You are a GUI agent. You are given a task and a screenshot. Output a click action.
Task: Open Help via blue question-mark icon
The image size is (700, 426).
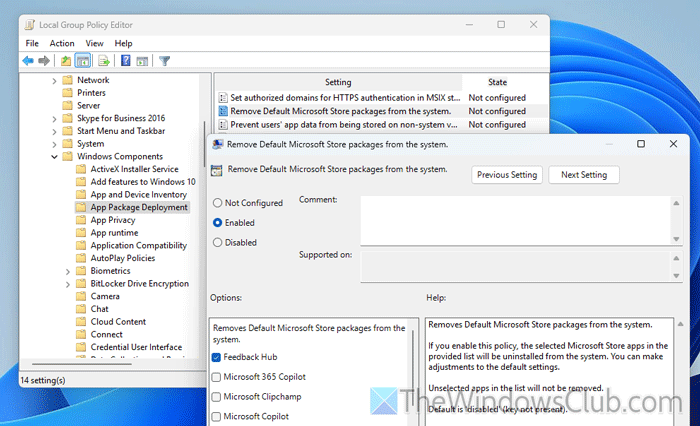[126, 60]
